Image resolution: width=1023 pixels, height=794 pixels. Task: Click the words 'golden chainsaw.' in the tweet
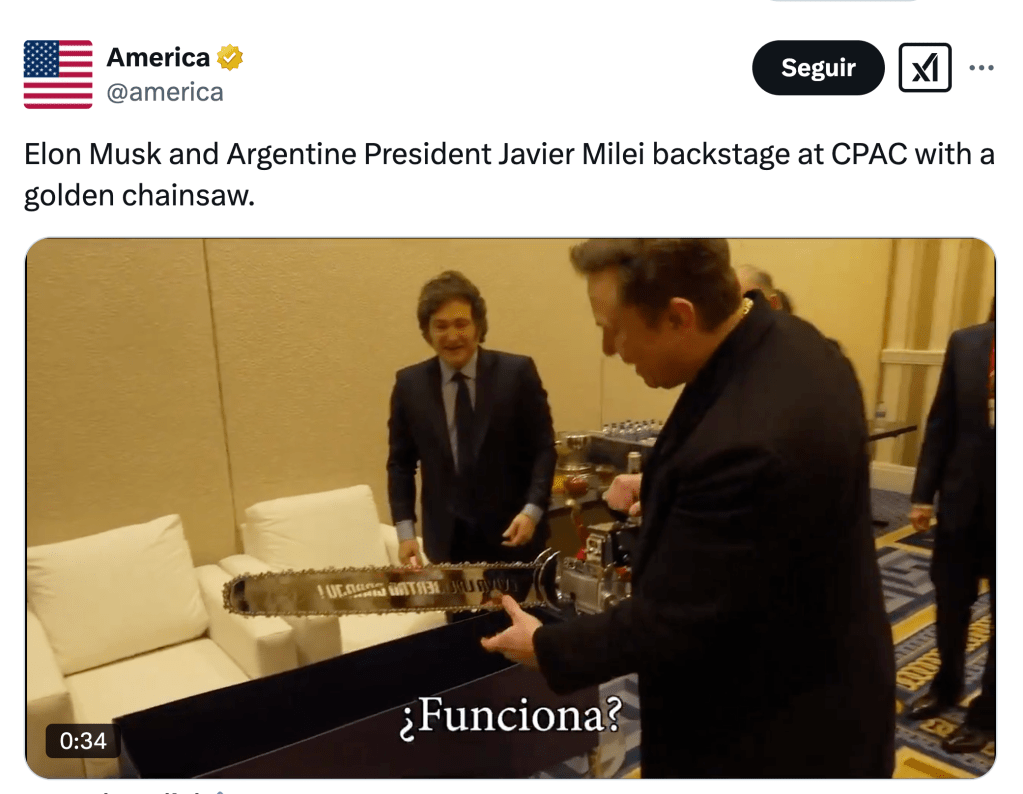[139, 194]
